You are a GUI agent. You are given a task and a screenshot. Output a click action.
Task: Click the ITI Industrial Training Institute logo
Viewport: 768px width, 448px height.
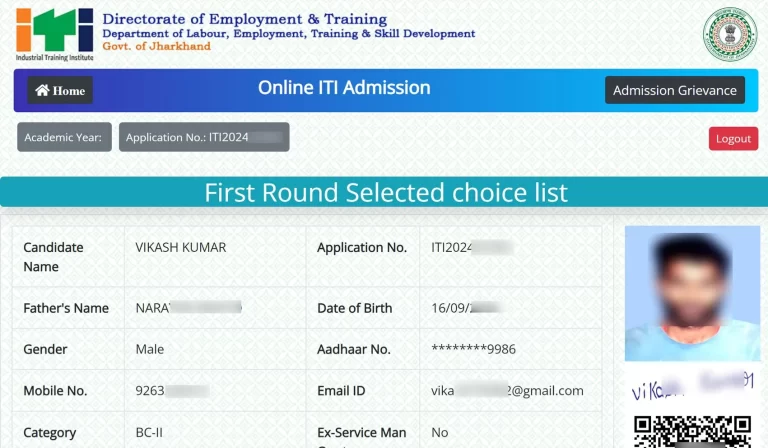coord(54,34)
